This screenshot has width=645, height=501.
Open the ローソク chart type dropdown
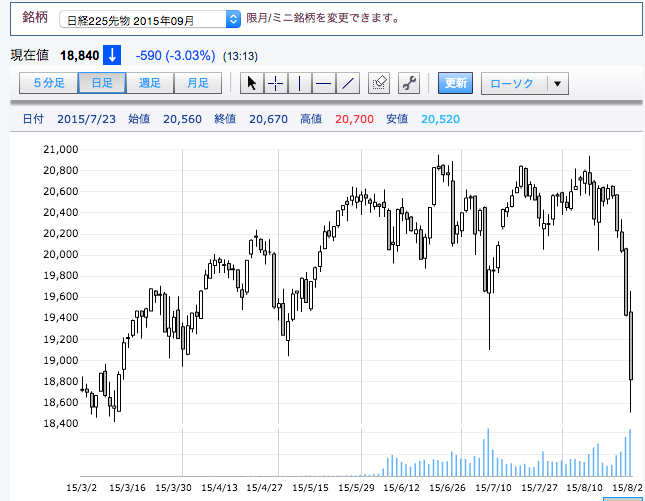(525, 84)
